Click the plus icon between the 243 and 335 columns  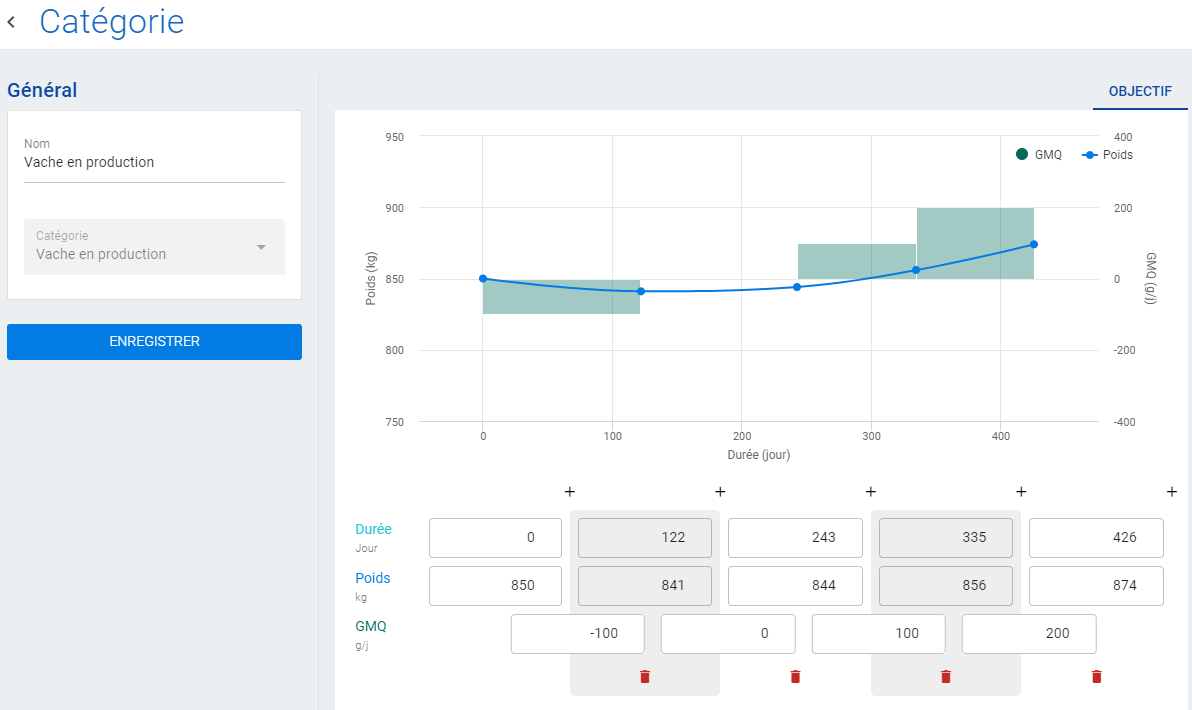point(870,492)
